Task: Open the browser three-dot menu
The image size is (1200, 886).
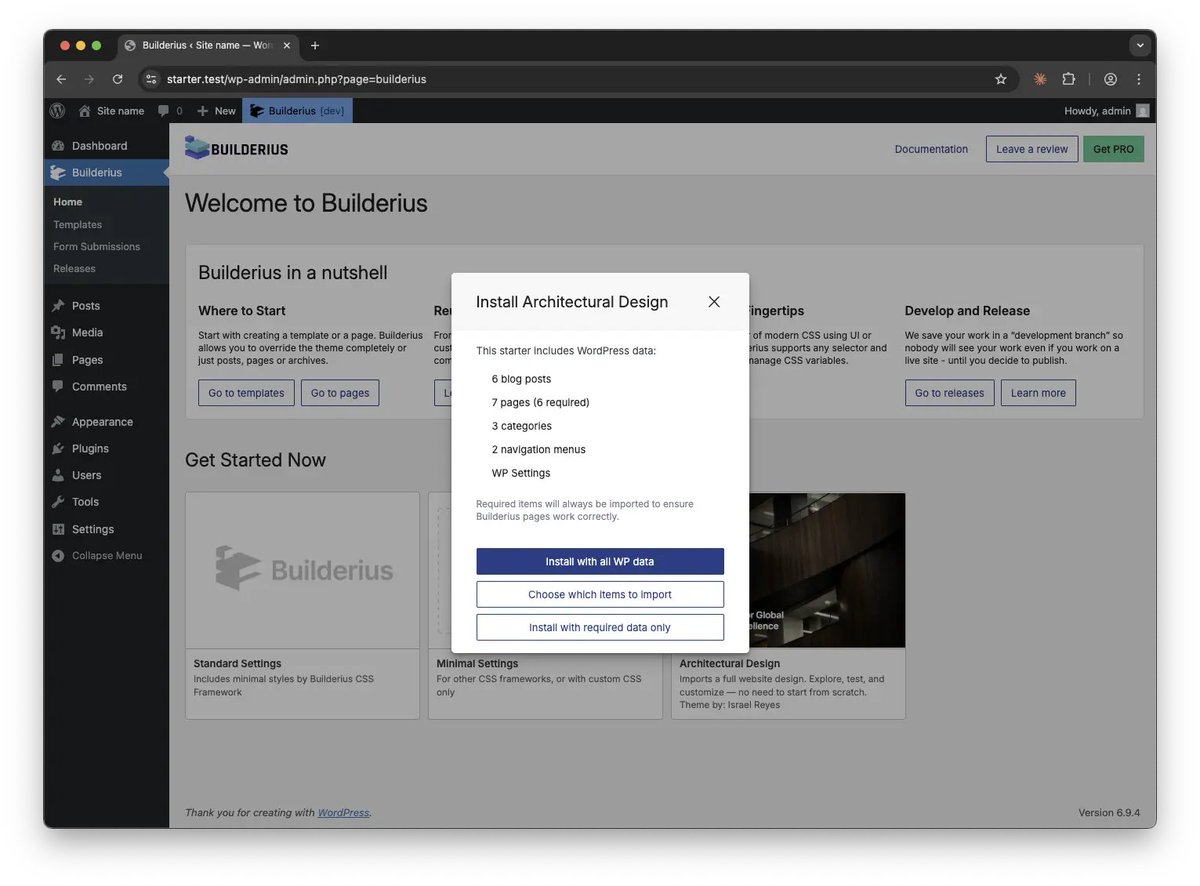Action: (x=1139, y=78)
